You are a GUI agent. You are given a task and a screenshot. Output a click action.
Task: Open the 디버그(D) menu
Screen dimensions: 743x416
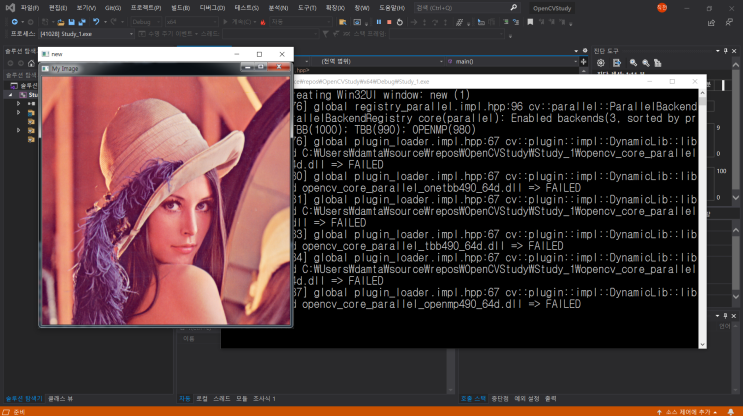(x=212, y=8)
